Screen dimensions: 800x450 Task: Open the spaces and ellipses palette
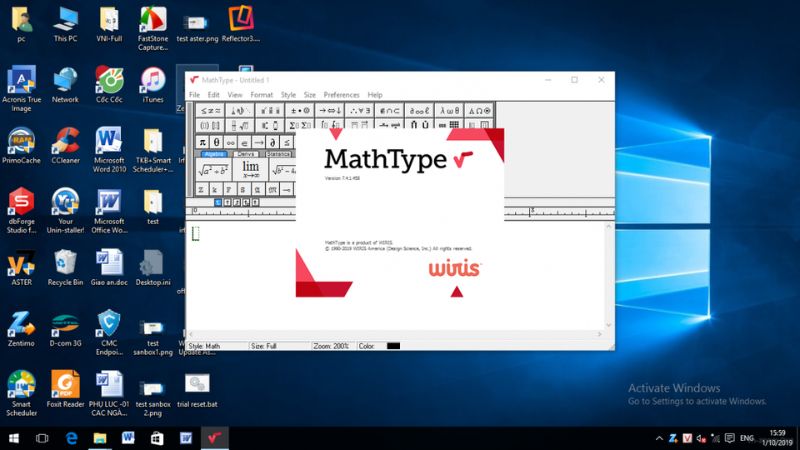(240, 111)
